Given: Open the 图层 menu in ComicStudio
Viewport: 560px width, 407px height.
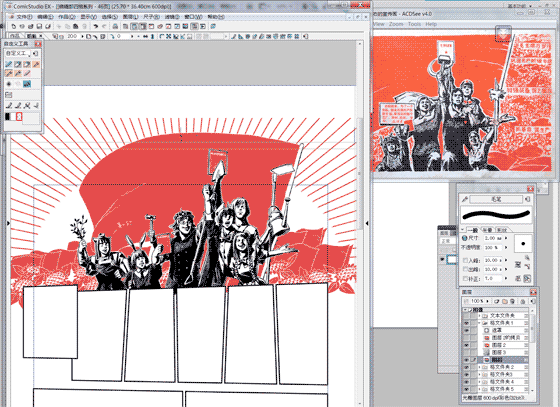Looking at the screenshot, I should [130, 17].
